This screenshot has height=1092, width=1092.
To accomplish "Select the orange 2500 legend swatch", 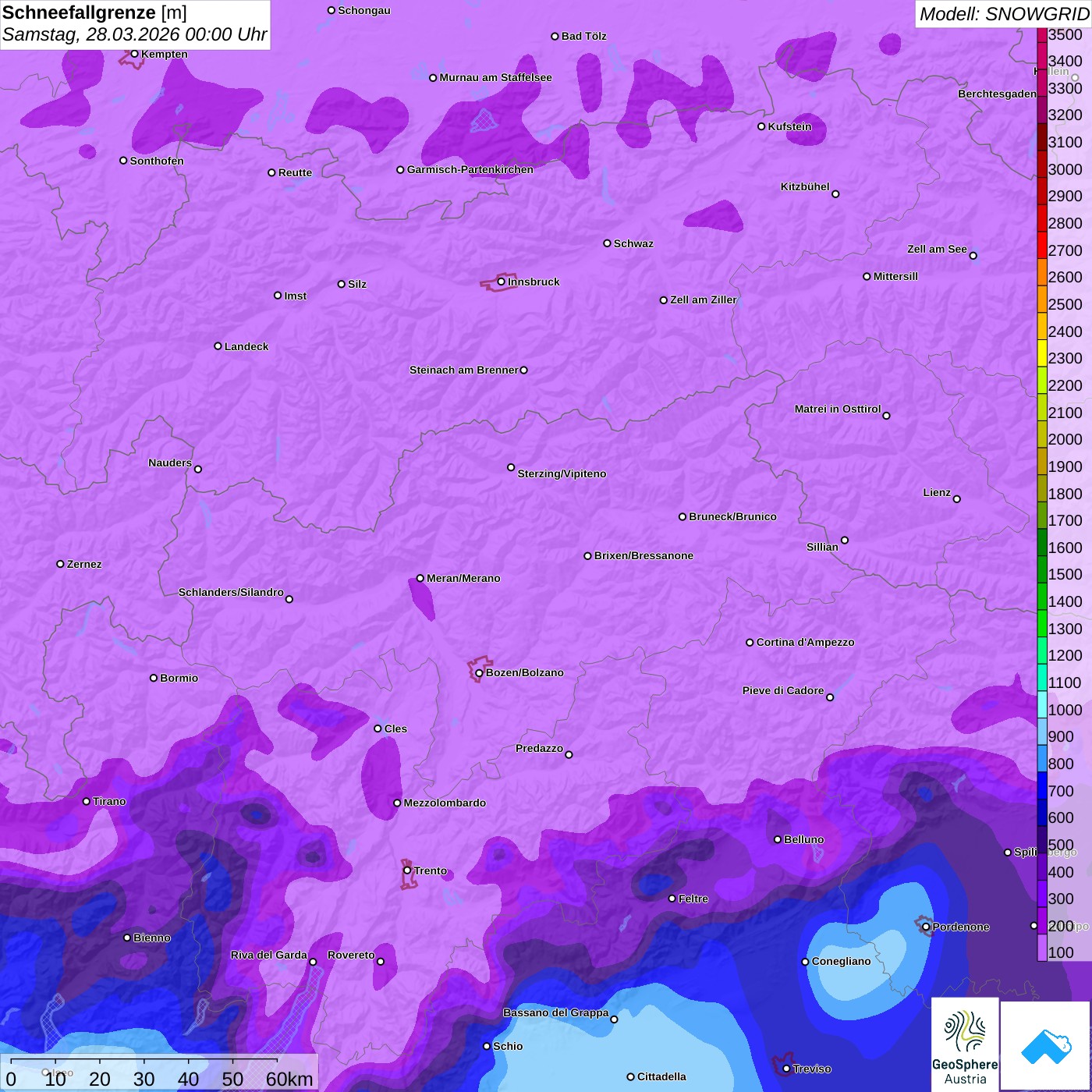I will pos(1042,300).
